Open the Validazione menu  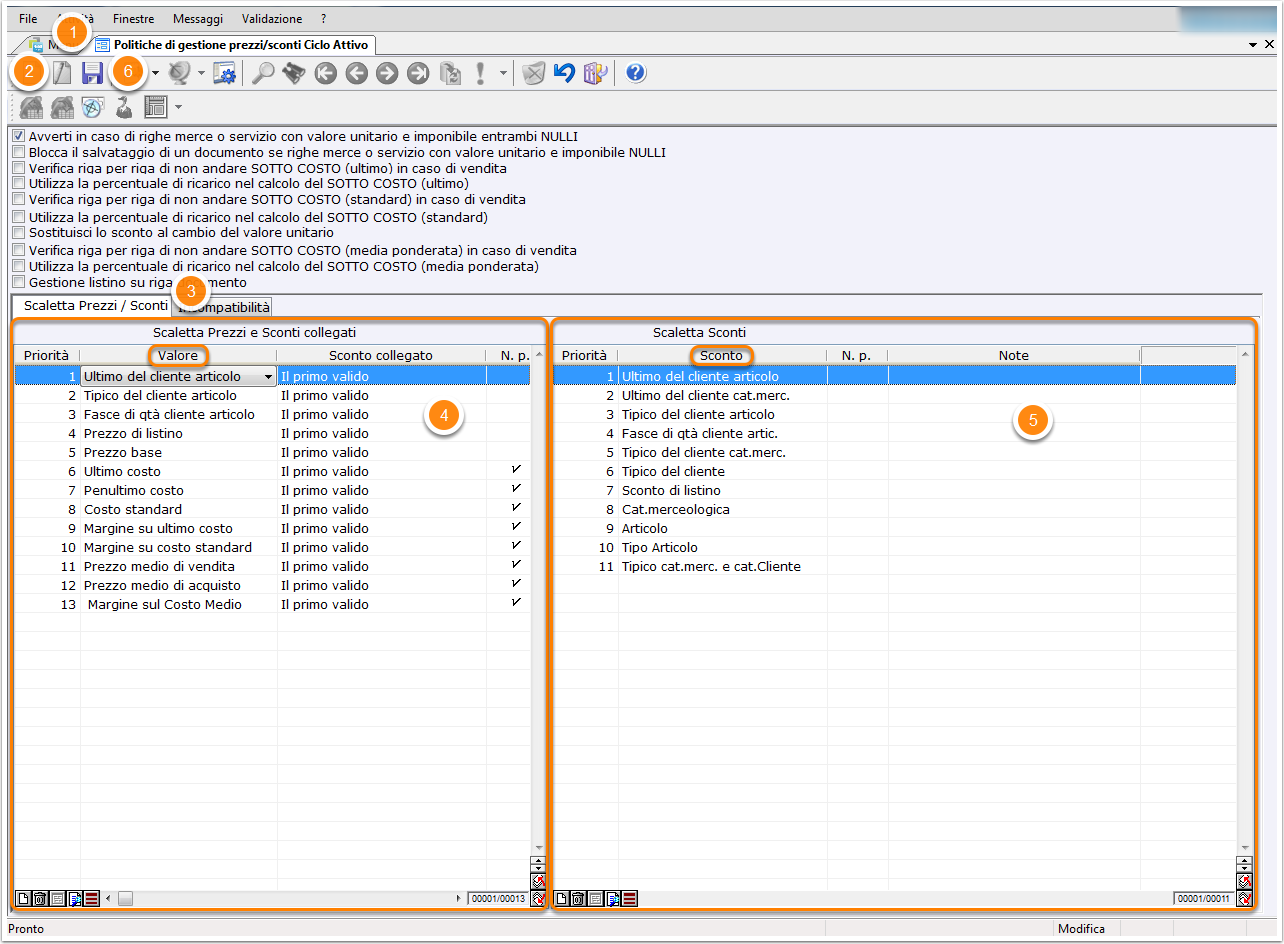pyautogui.click(x=271, y=19)
